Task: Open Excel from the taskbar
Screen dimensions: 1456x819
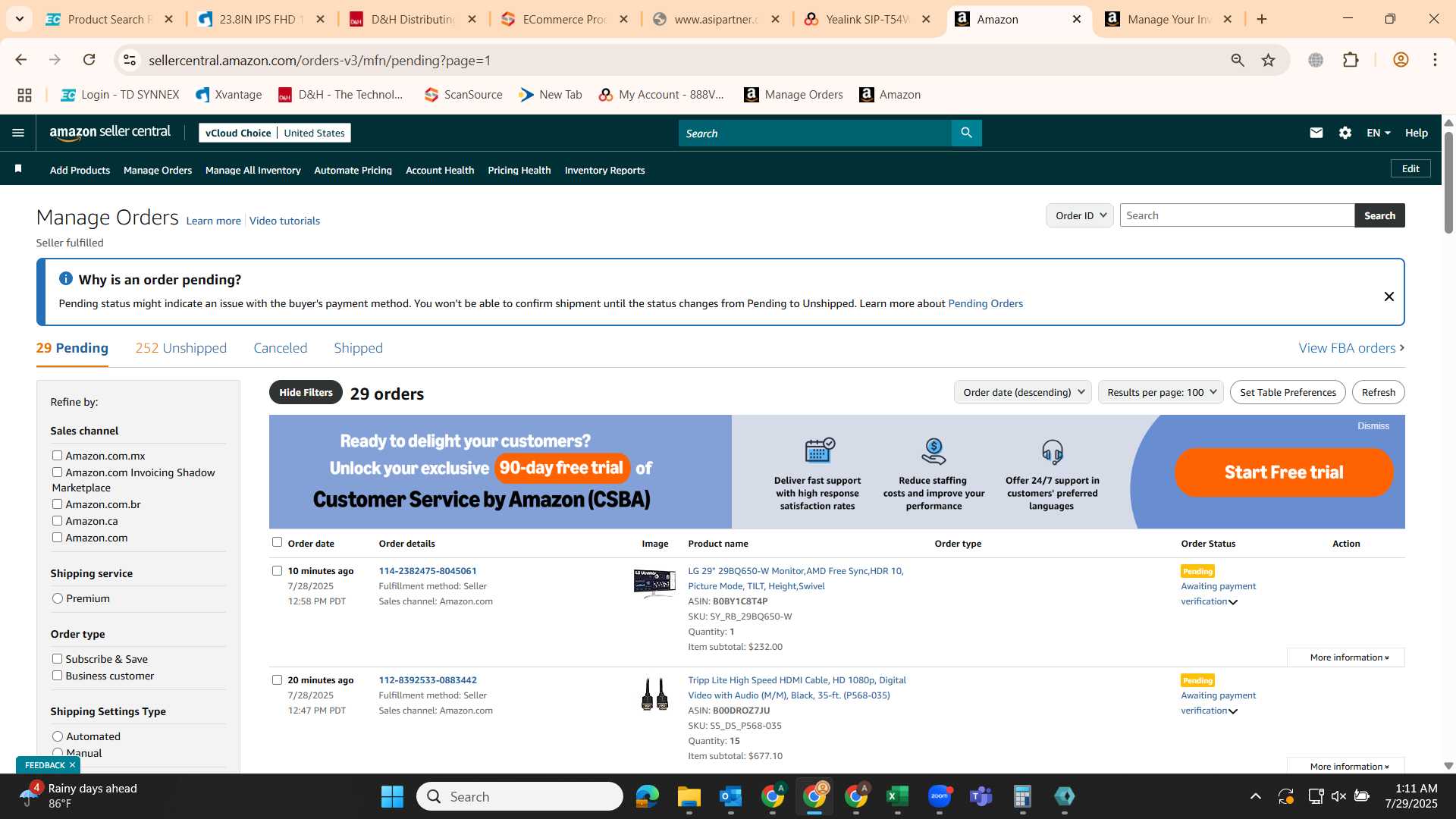Action: (897, 796)
